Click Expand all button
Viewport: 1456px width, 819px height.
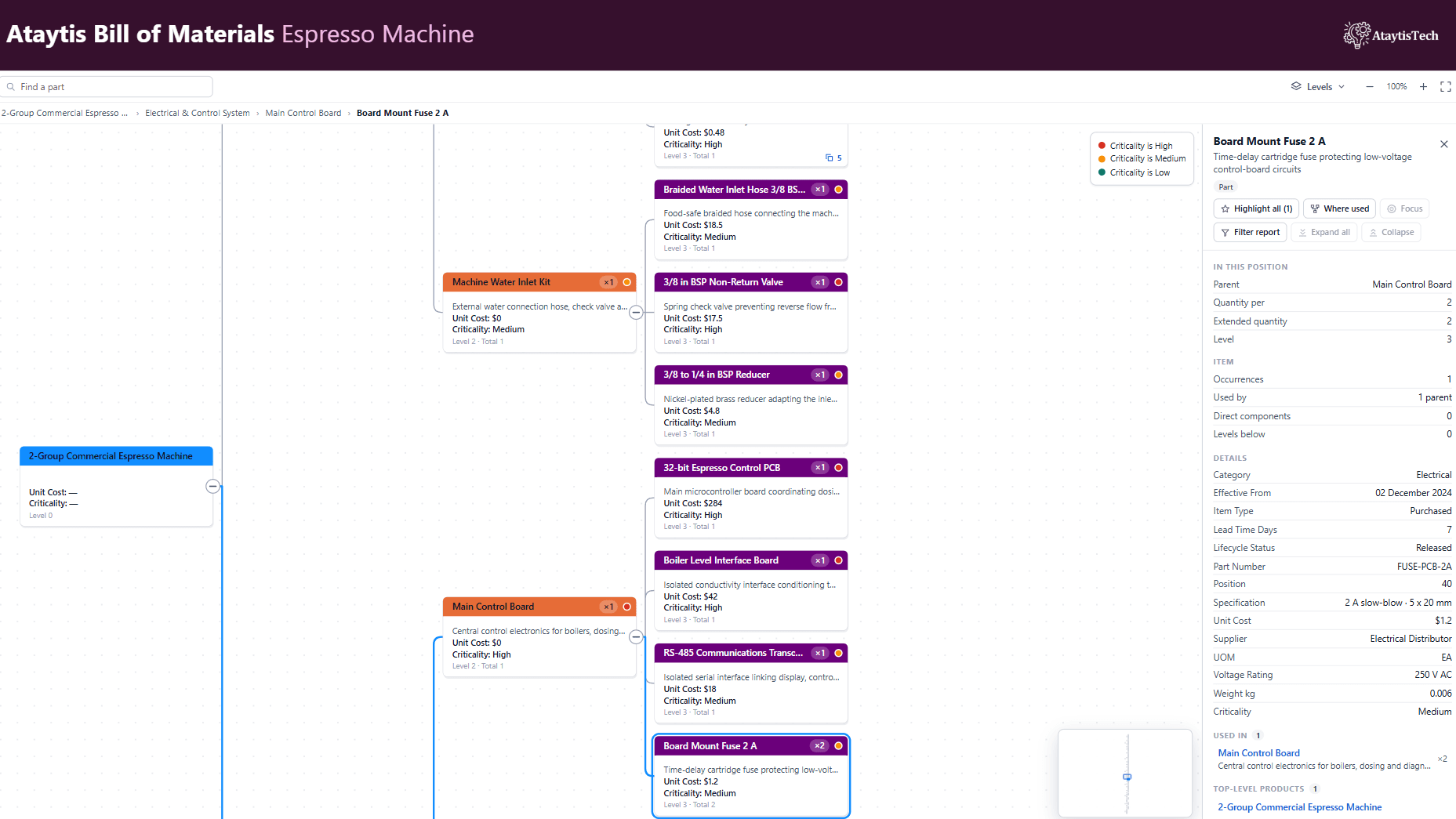pos(1323,232)
